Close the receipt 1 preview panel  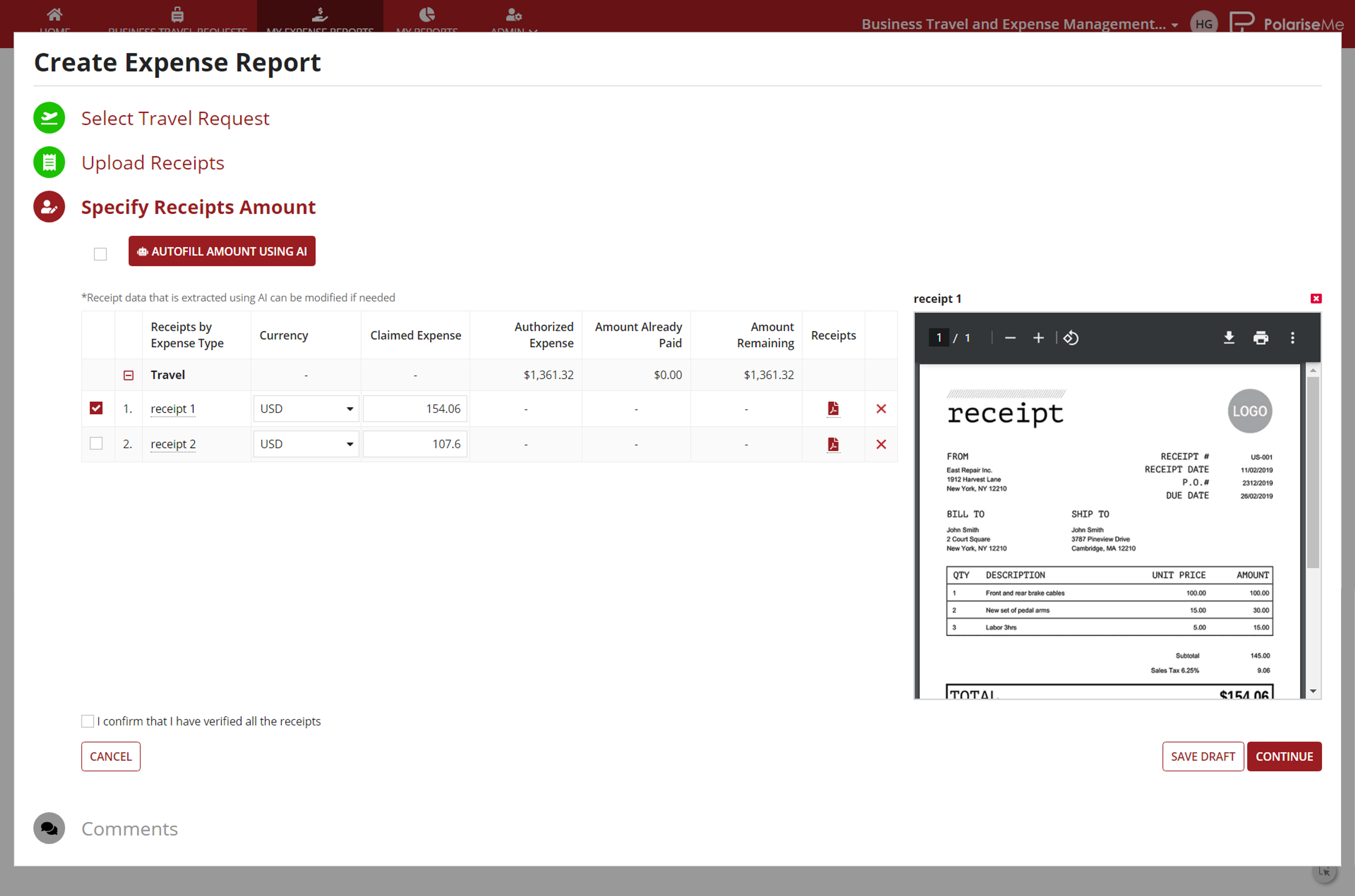(1316, 298)
